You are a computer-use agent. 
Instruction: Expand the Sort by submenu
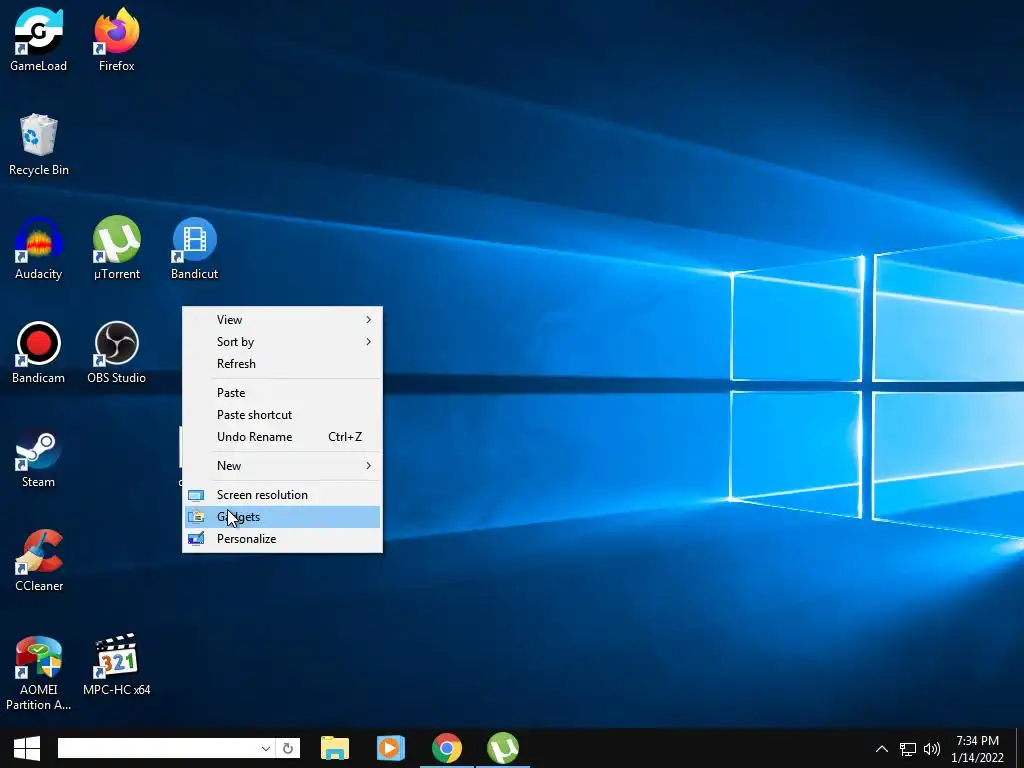click(282, 342)
